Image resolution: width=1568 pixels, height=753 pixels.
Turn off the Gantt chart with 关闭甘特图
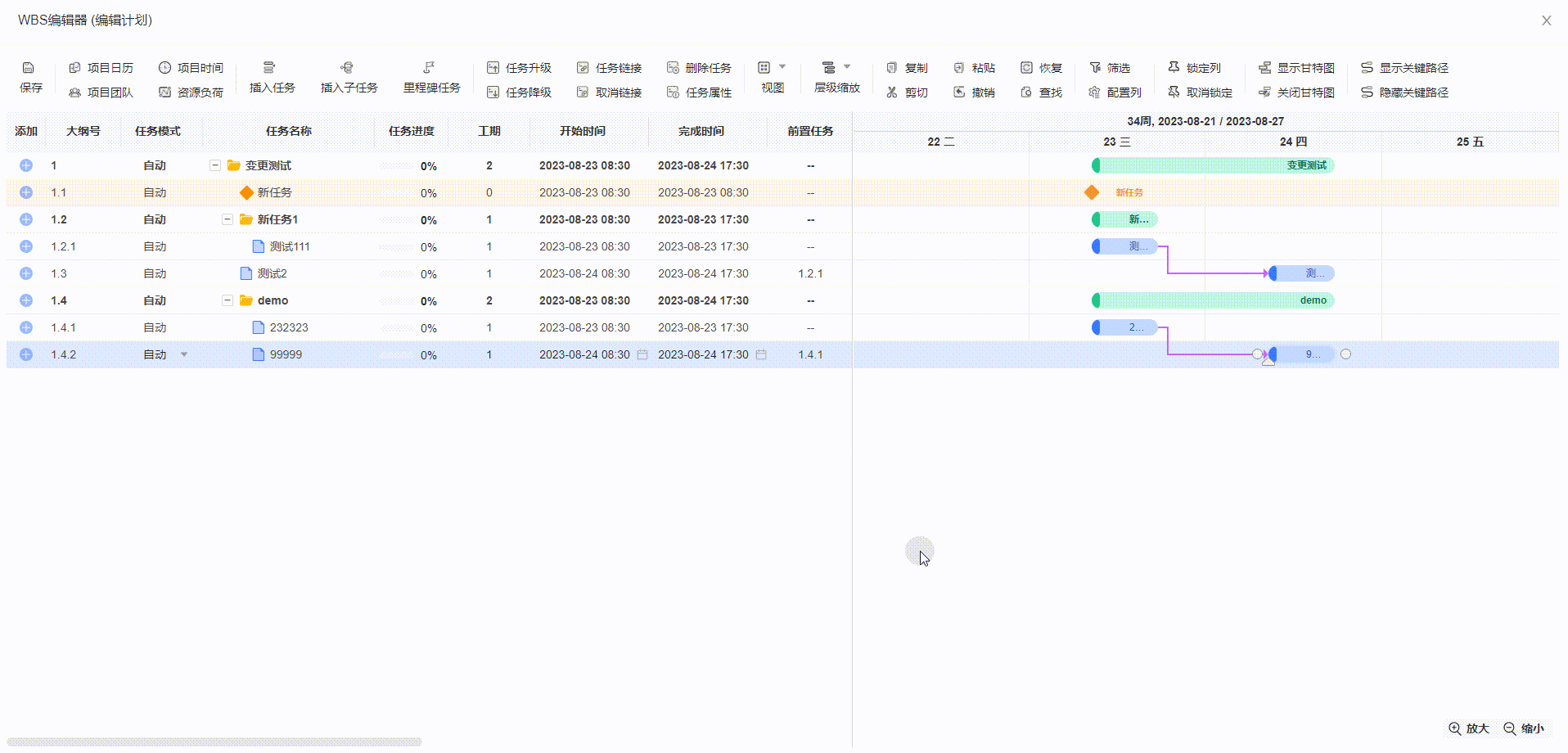(x=1297, y=92)
